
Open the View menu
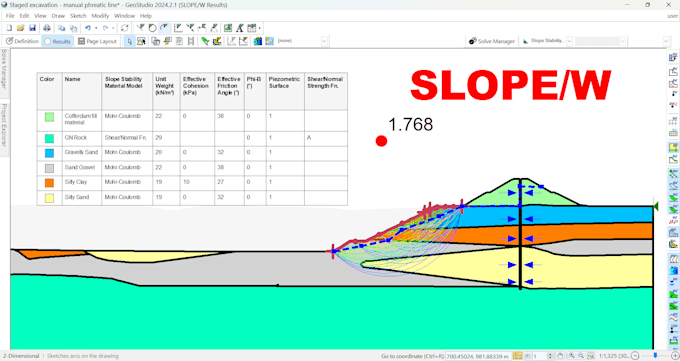pos(40,16)
